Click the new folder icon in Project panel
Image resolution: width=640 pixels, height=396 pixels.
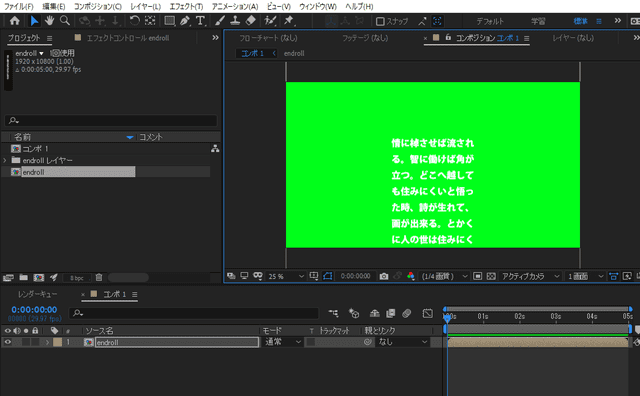pos(24,278)
